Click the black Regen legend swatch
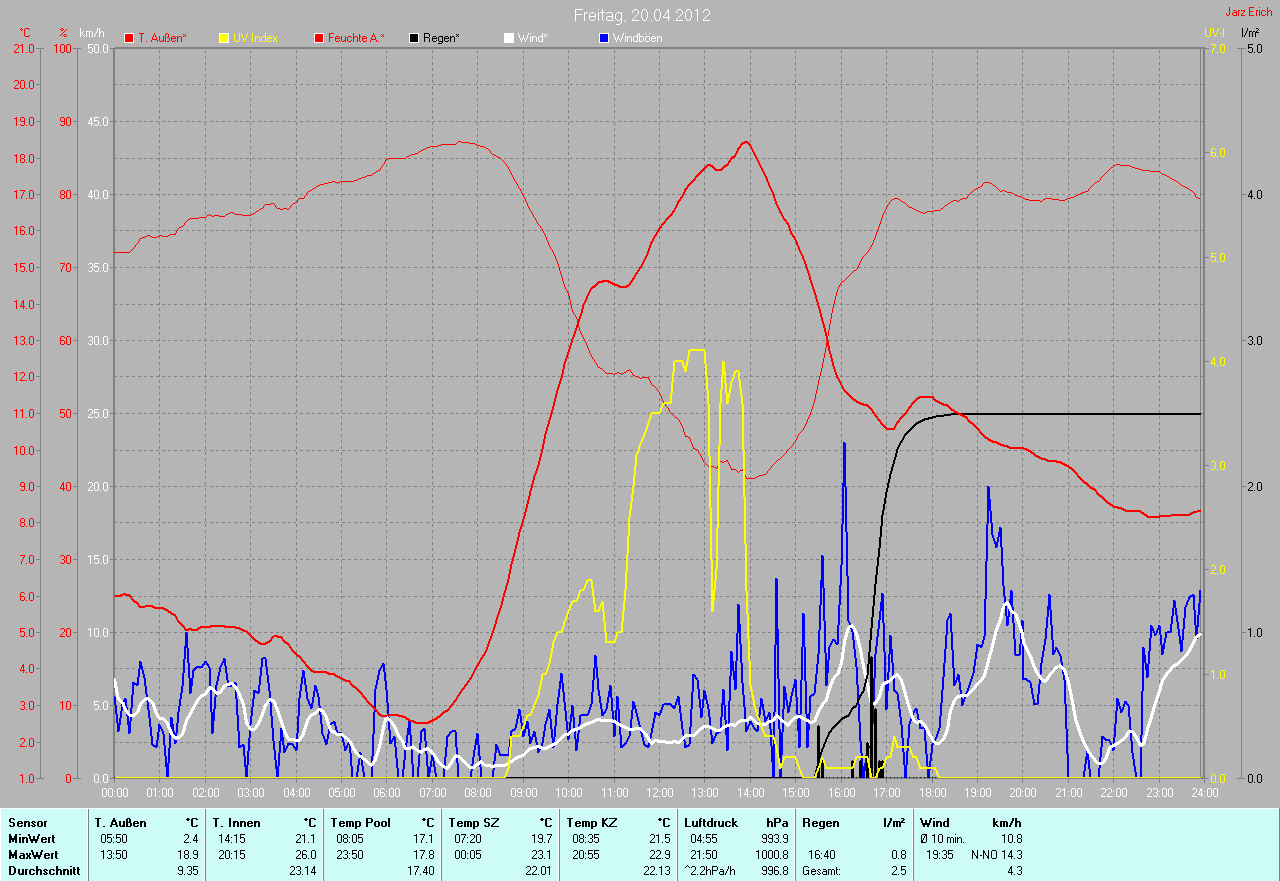 tap(414, 38)
